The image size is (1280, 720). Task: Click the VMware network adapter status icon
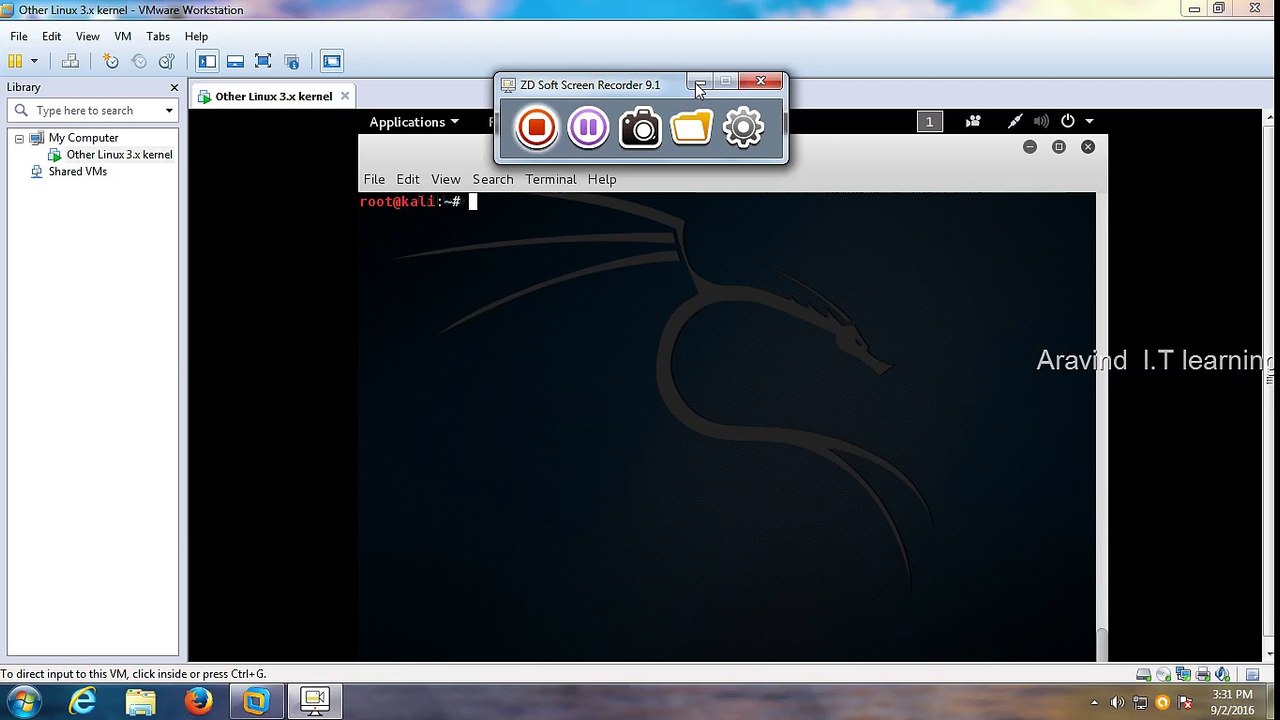pos(1183,675)
